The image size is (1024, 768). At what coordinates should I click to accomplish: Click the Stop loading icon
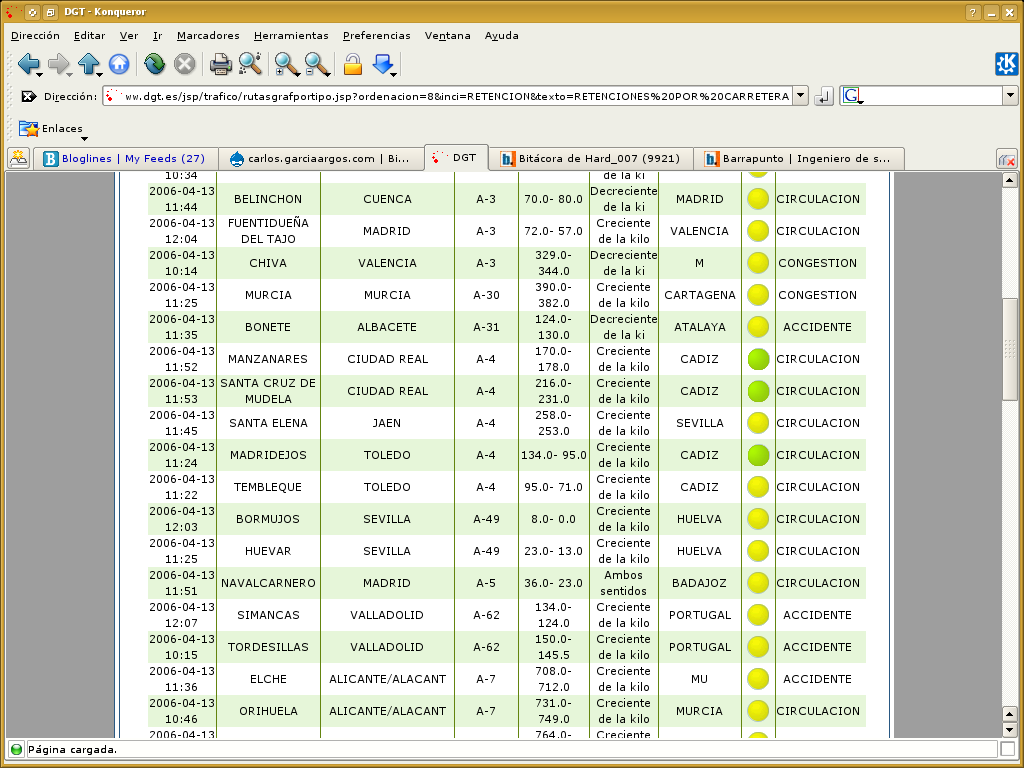click(185, 65)
